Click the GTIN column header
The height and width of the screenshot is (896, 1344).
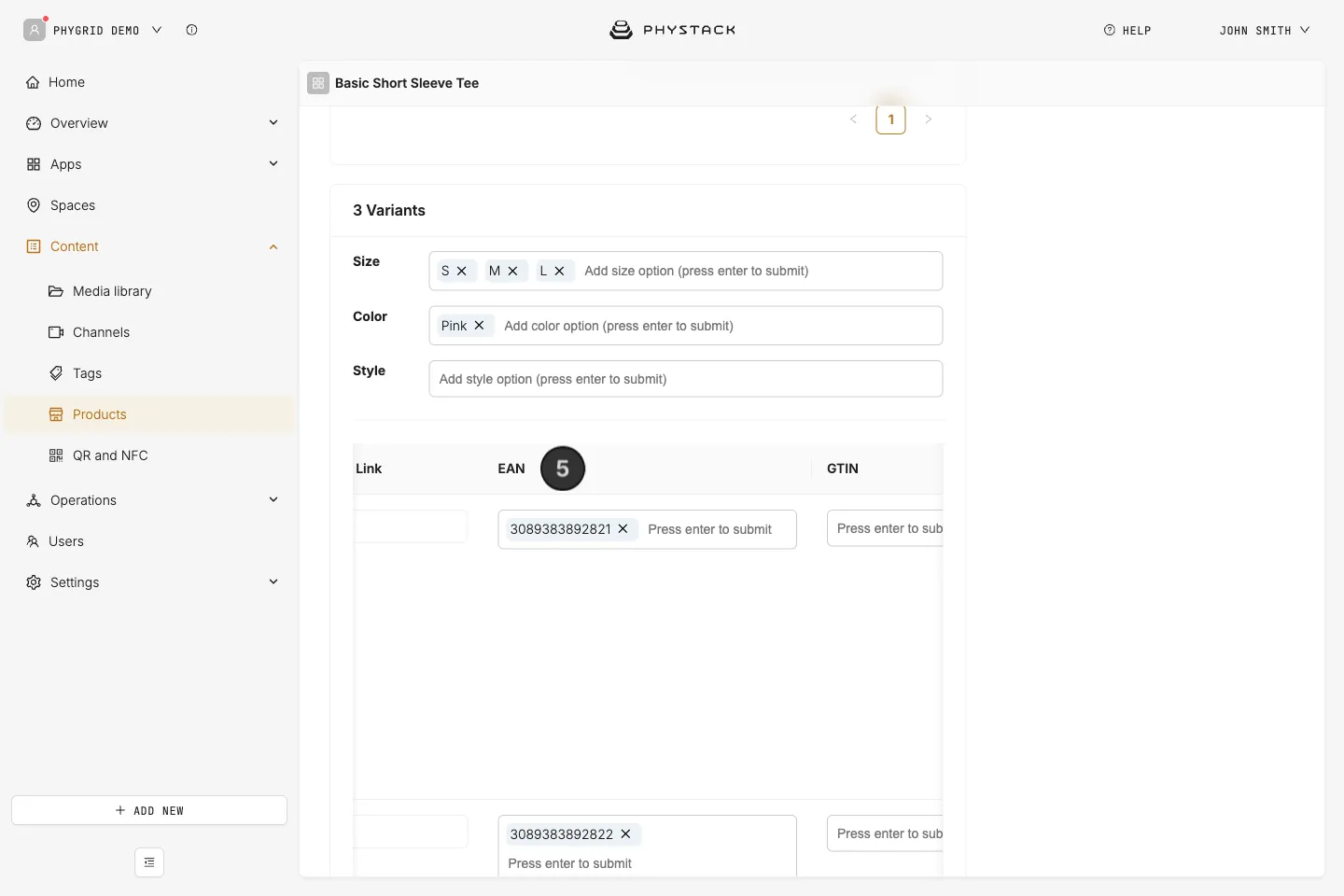coord(843,469)
